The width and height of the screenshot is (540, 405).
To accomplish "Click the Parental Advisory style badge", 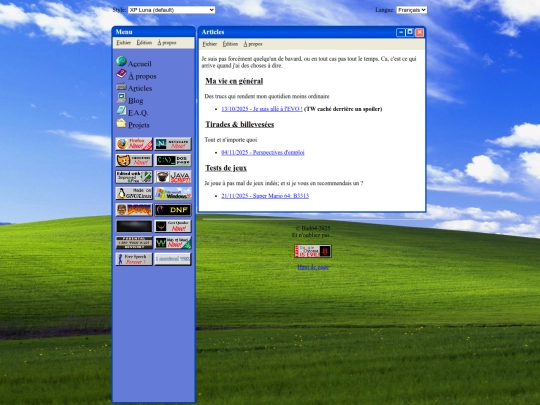I will pyautogui.click(x=134, y=243).
